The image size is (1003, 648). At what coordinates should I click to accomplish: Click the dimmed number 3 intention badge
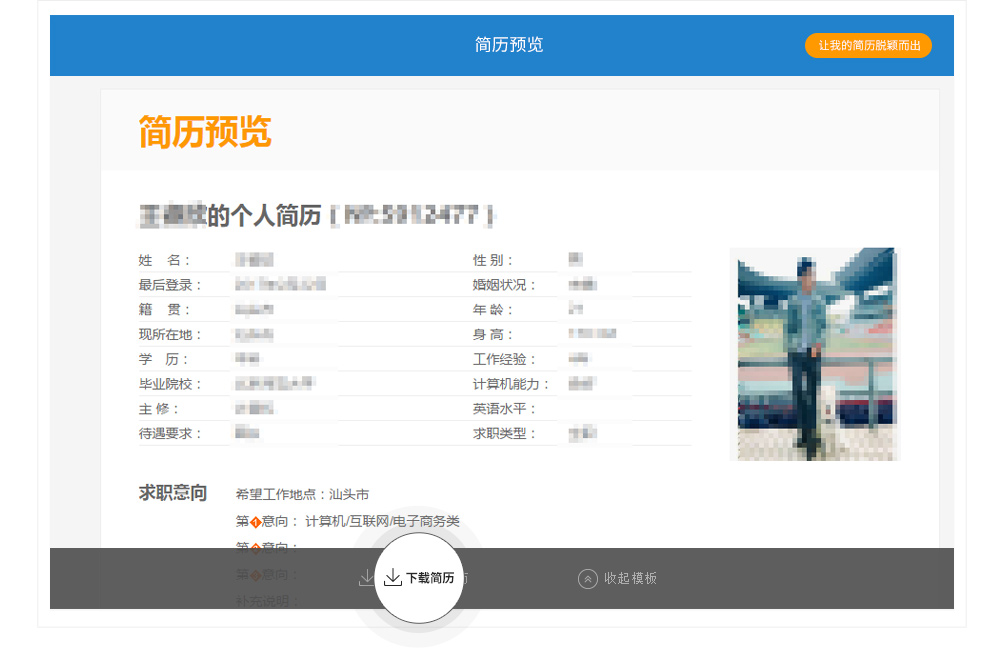click(255, 575)
